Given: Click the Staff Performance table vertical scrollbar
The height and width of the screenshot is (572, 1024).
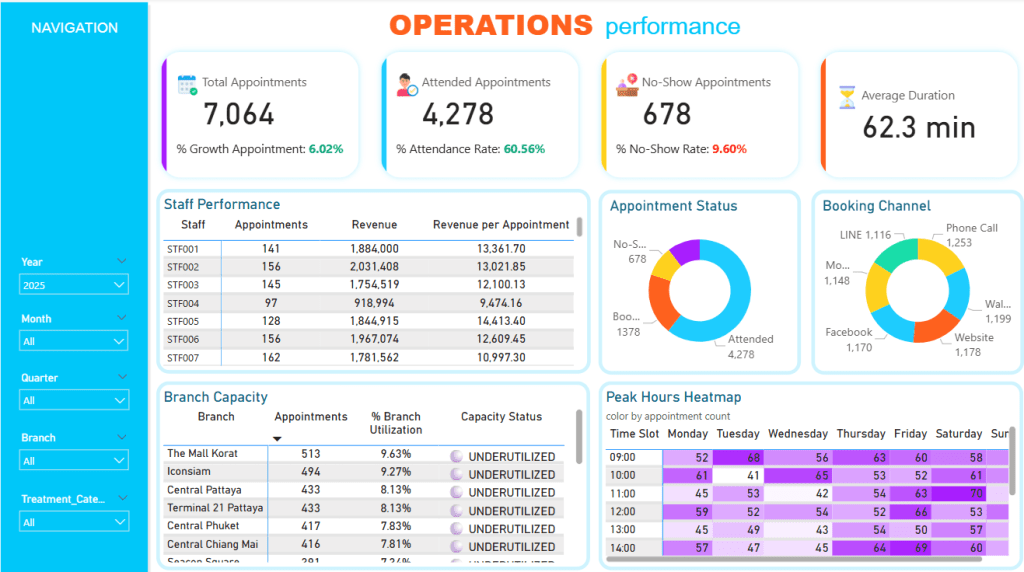Looking at the screenshot, I should click(x=580, y=227).
